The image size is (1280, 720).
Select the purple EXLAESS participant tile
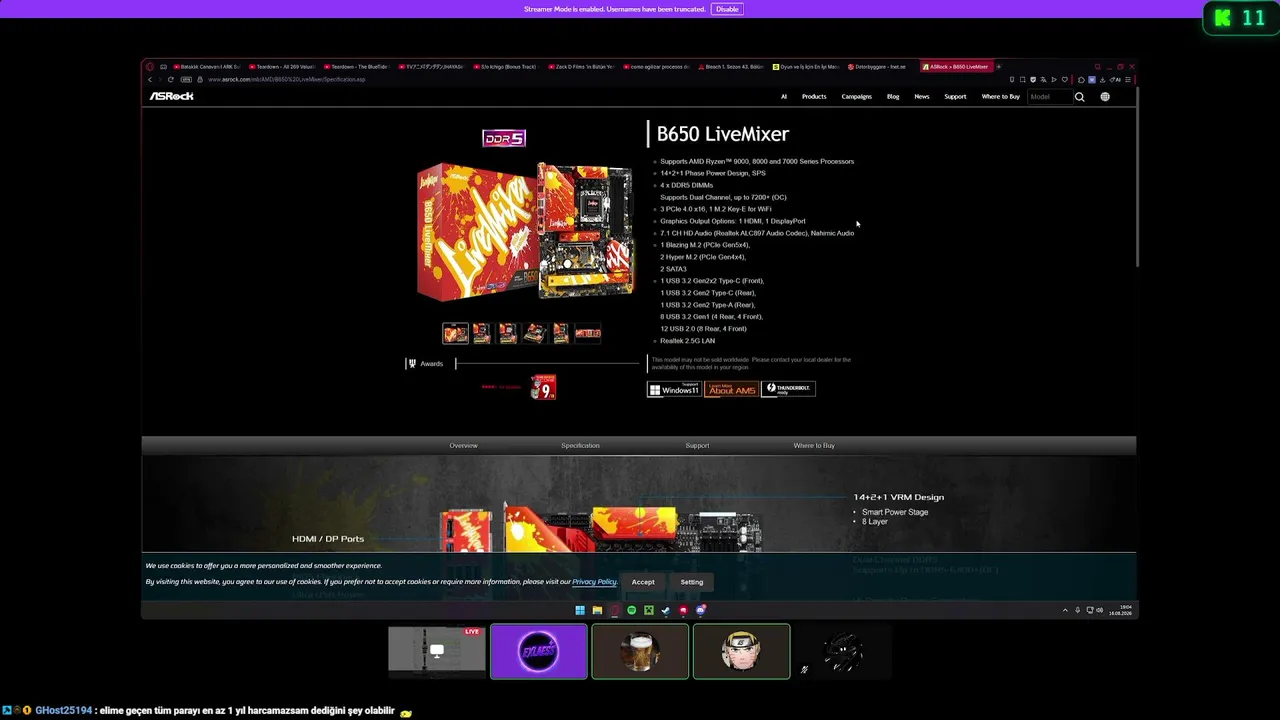coord(539,652)
